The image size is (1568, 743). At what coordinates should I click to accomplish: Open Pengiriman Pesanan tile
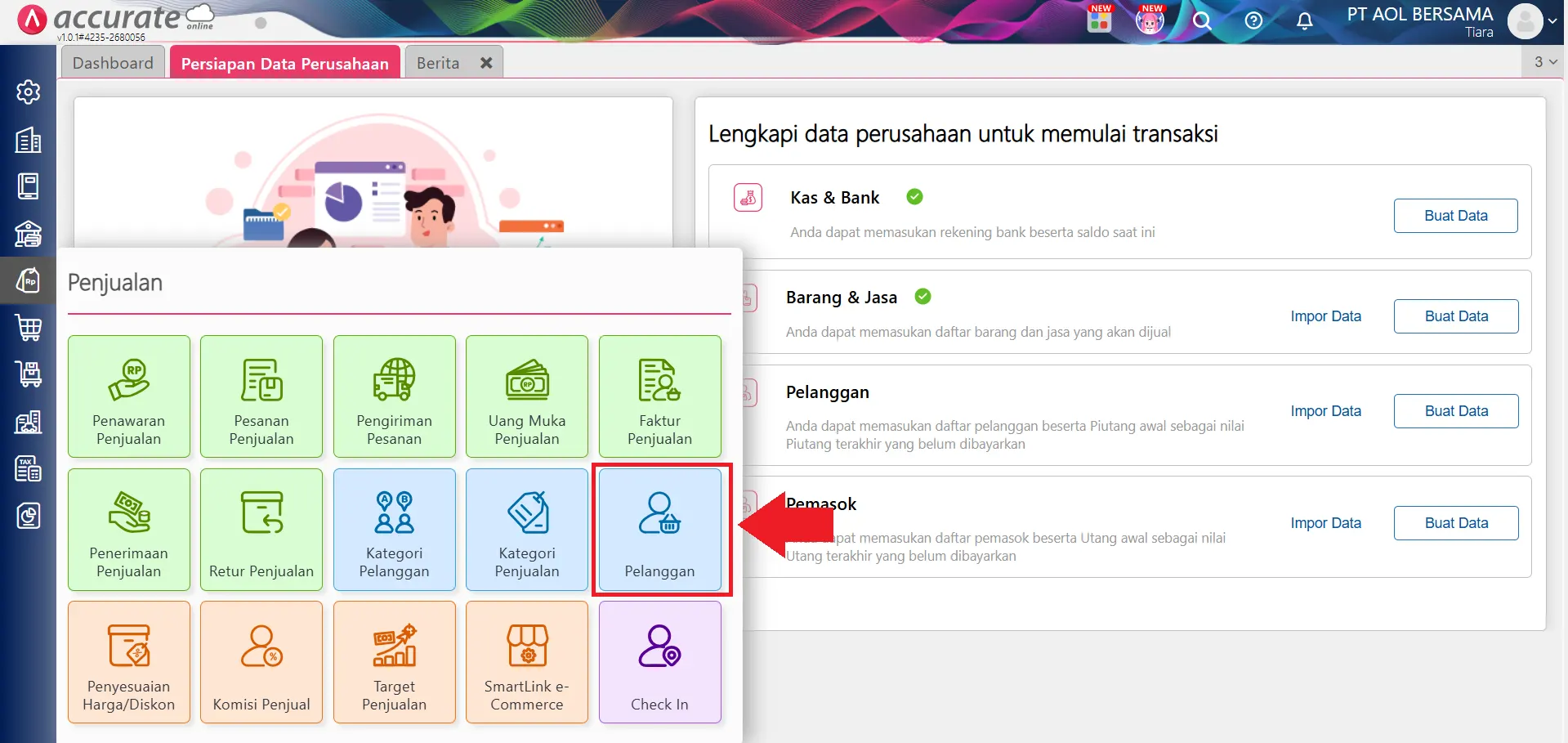(x=395, y=396)
